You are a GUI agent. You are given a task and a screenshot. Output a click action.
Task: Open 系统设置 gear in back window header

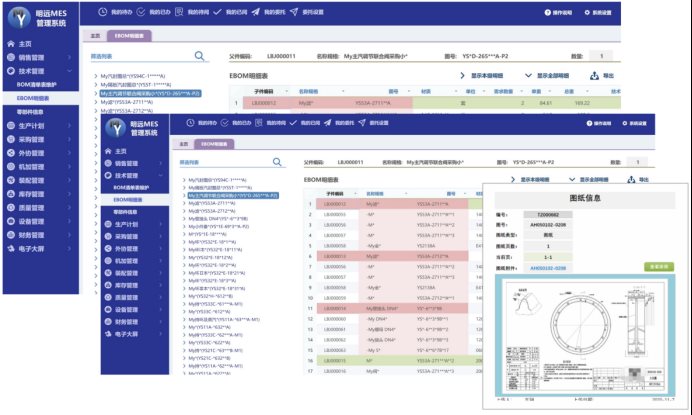[x=652, y=12]
